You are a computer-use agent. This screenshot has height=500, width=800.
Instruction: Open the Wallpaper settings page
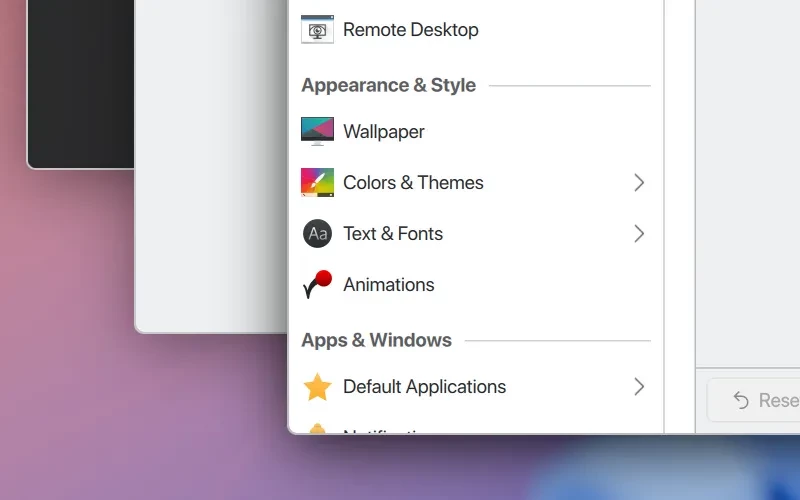384,132
